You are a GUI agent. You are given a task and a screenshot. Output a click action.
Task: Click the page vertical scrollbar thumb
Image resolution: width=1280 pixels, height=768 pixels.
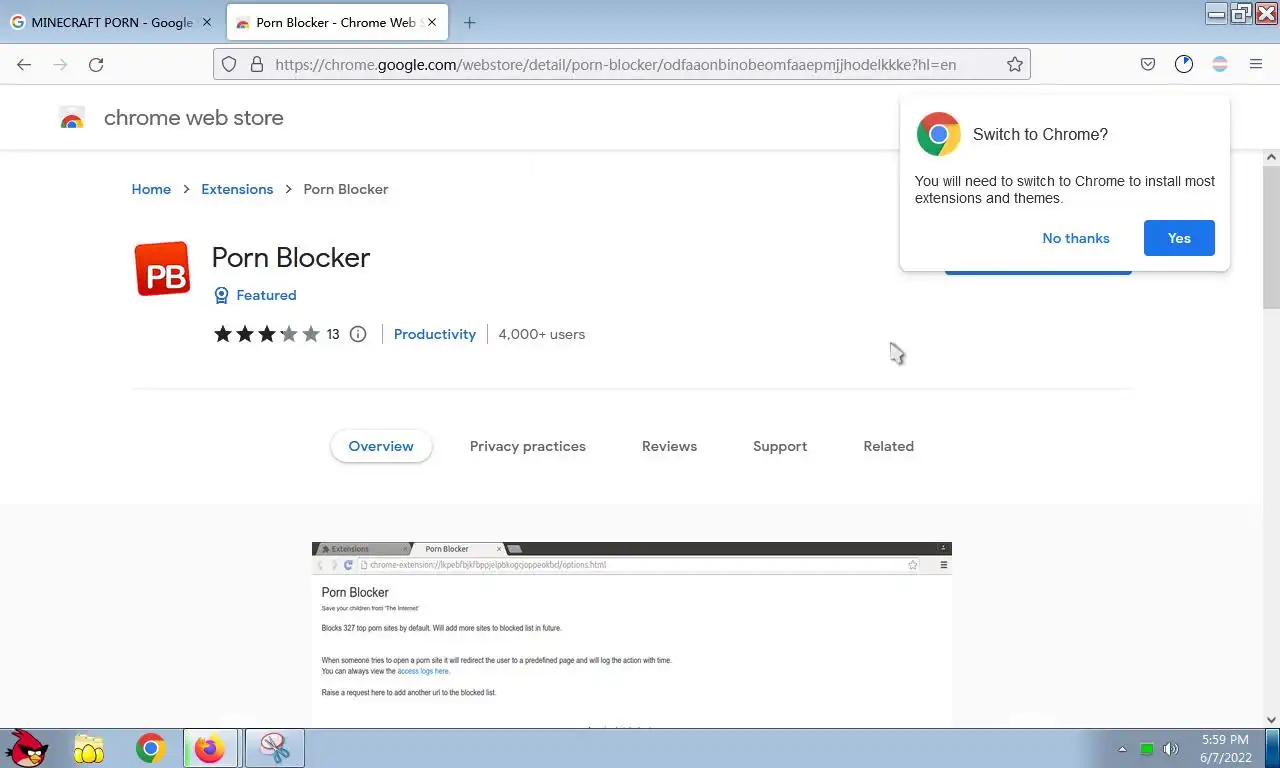coord(1271,238)
